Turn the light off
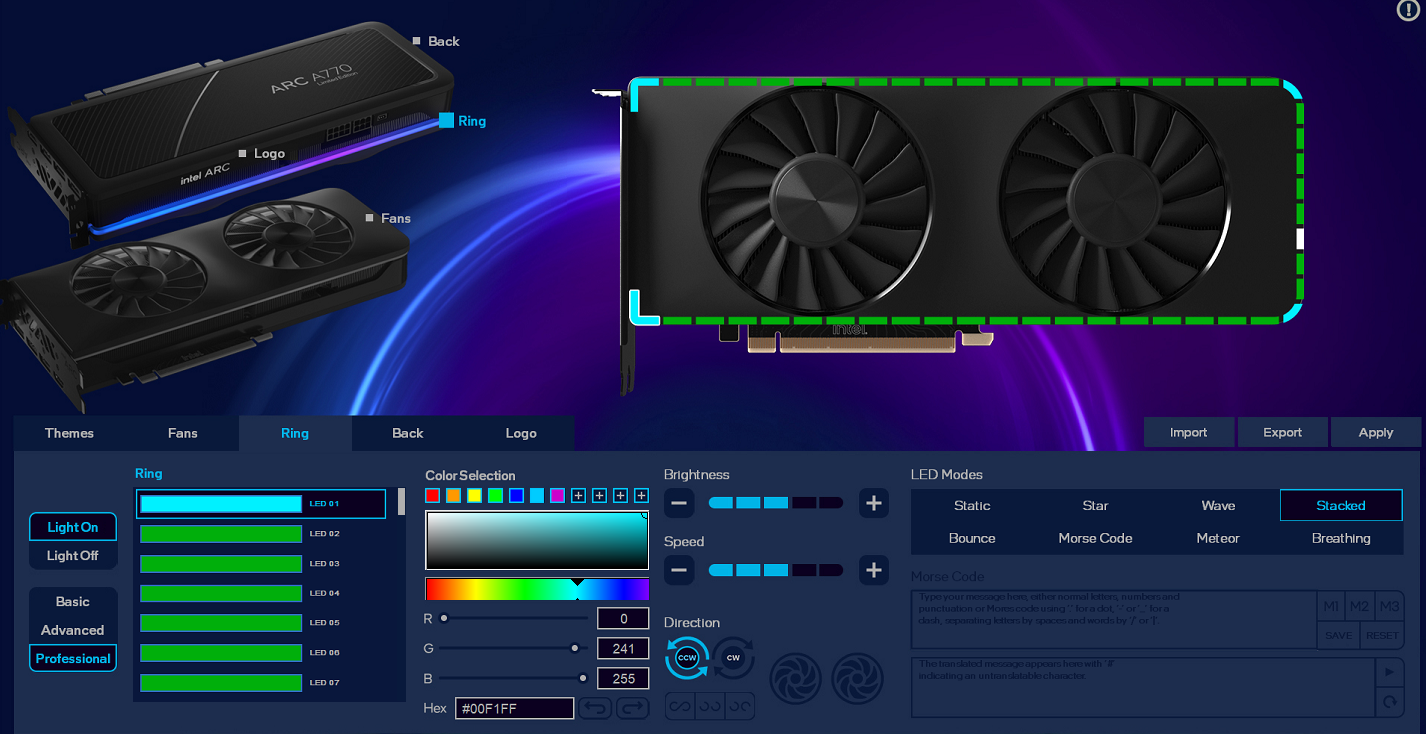The height and width of the screenshot is (734, 1426). pos(73,555)
